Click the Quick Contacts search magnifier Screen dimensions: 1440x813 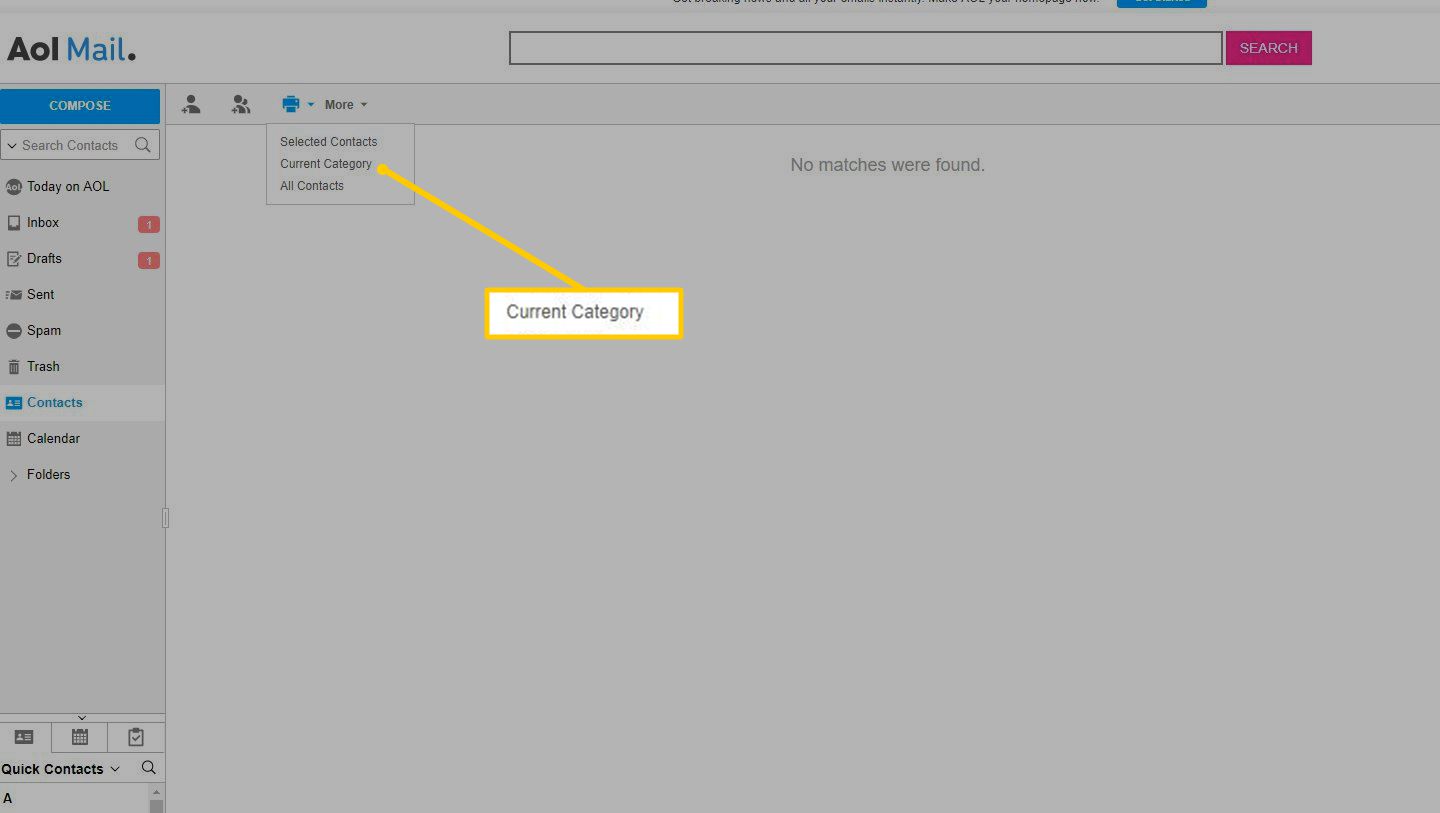pyautogui.click(x=149, y=768)
